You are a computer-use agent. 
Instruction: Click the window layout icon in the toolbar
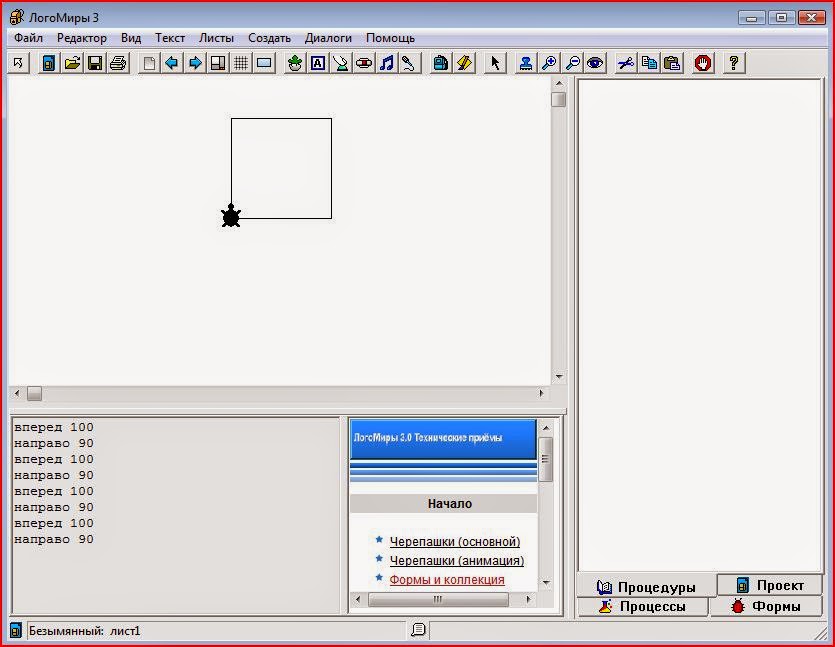click(x=218, y=63)
